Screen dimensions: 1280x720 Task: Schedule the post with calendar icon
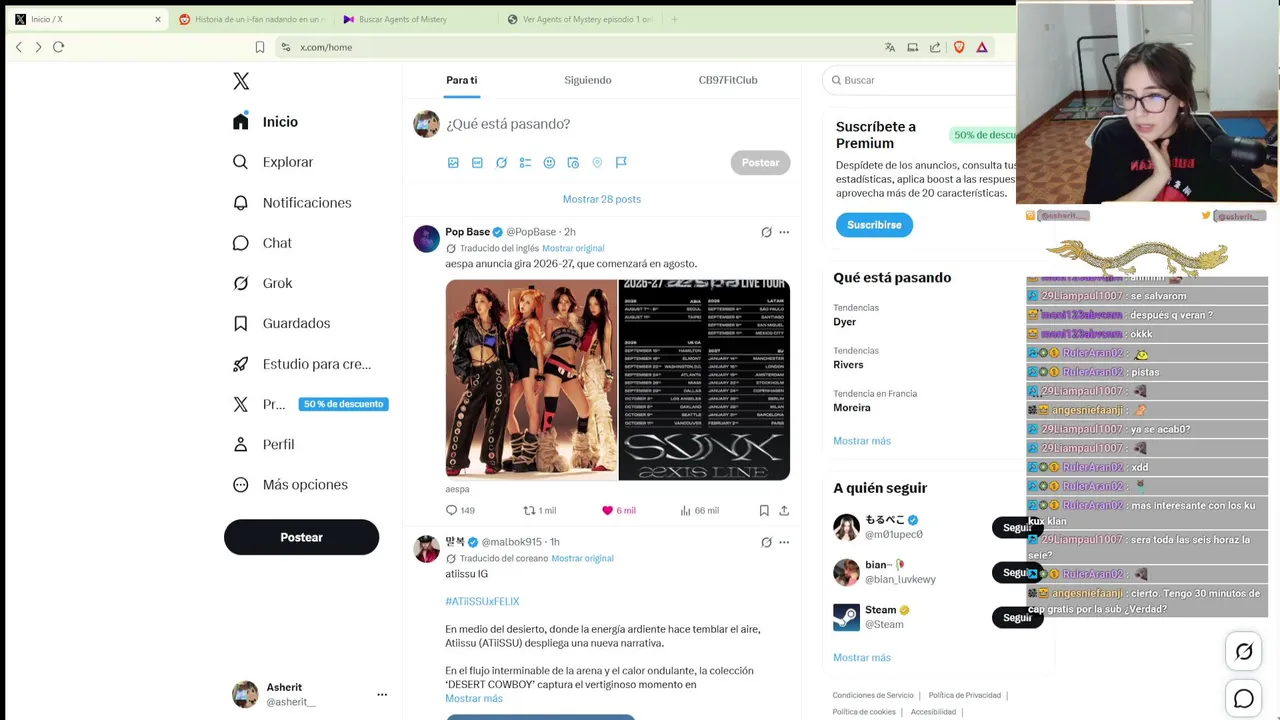tap(573, 162)
